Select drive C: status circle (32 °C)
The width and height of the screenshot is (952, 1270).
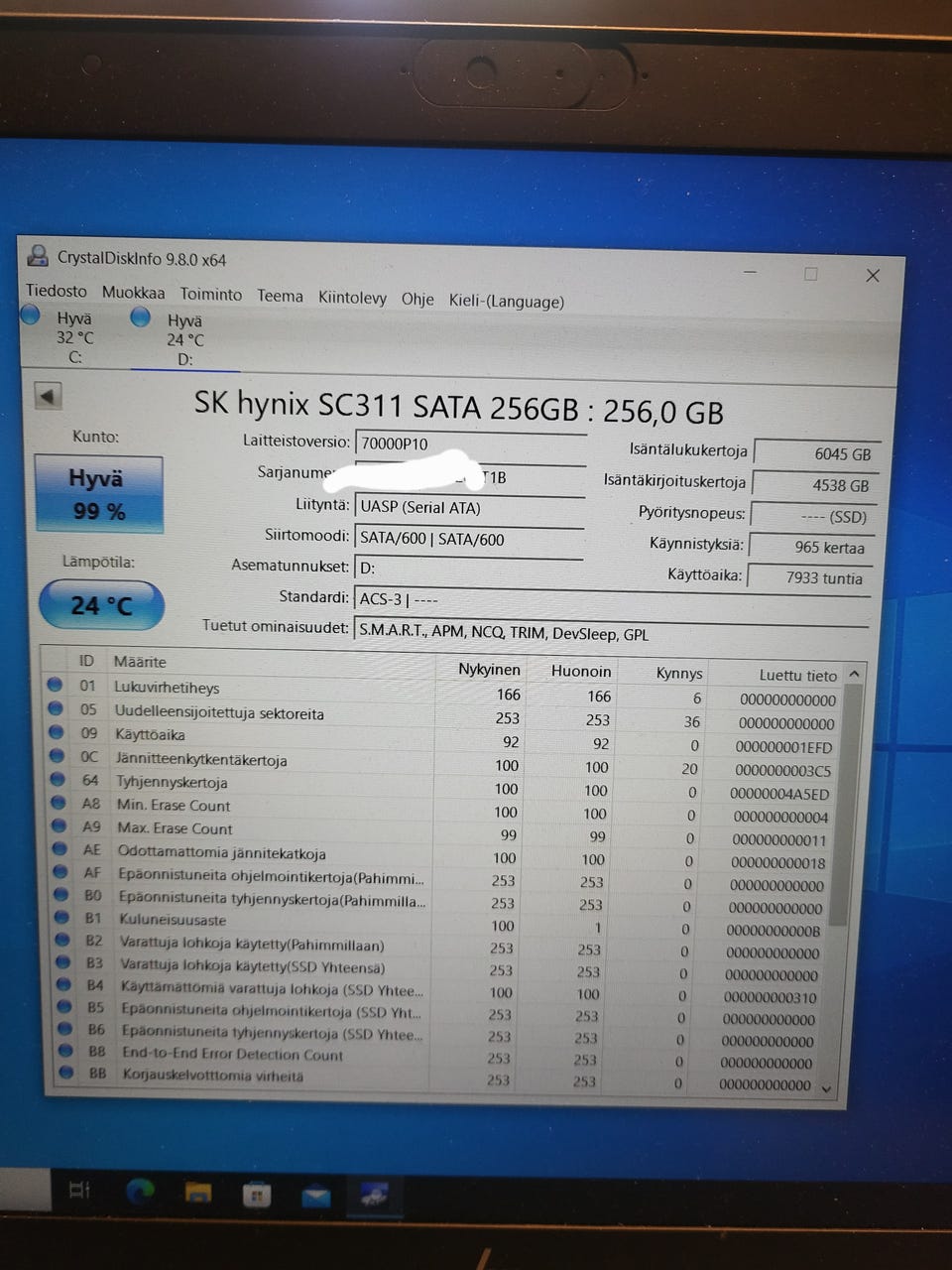click(31, 315)
